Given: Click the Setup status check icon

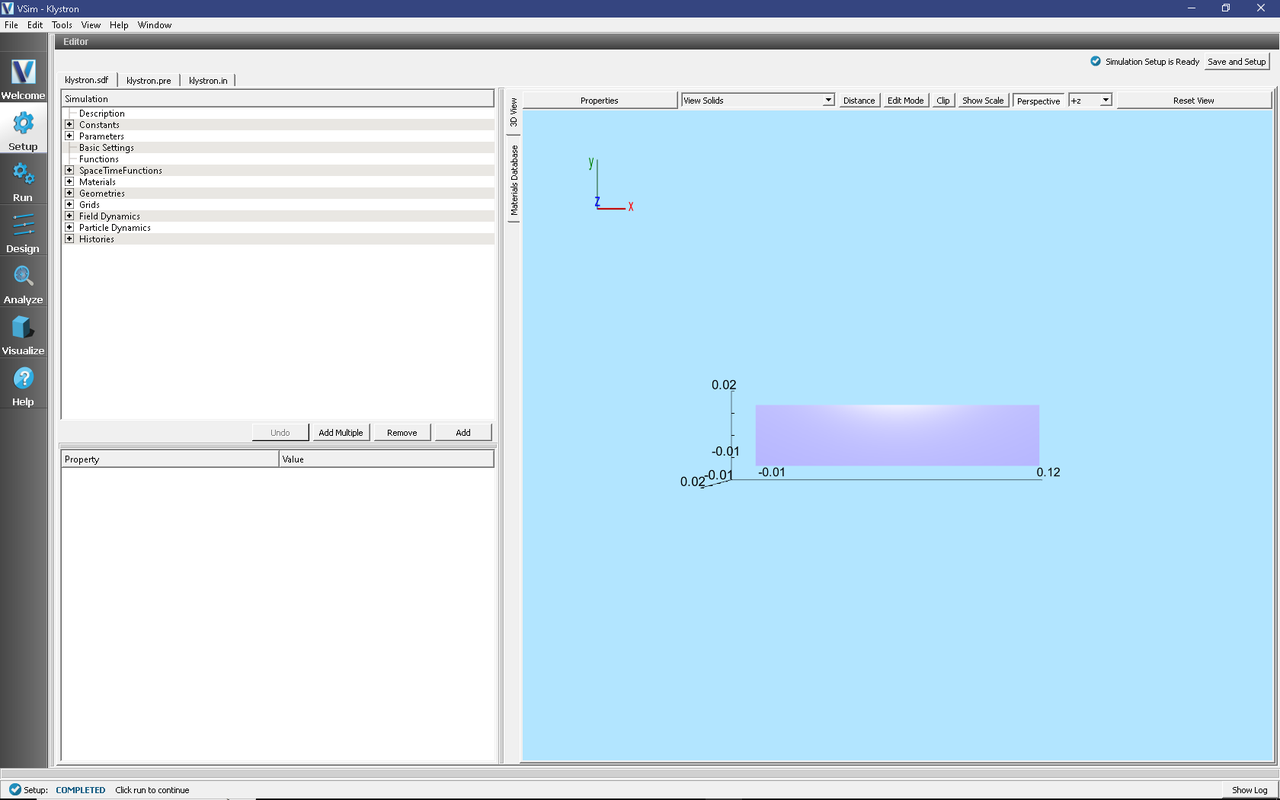Looking at the screenshot, I should coord(15,789).
